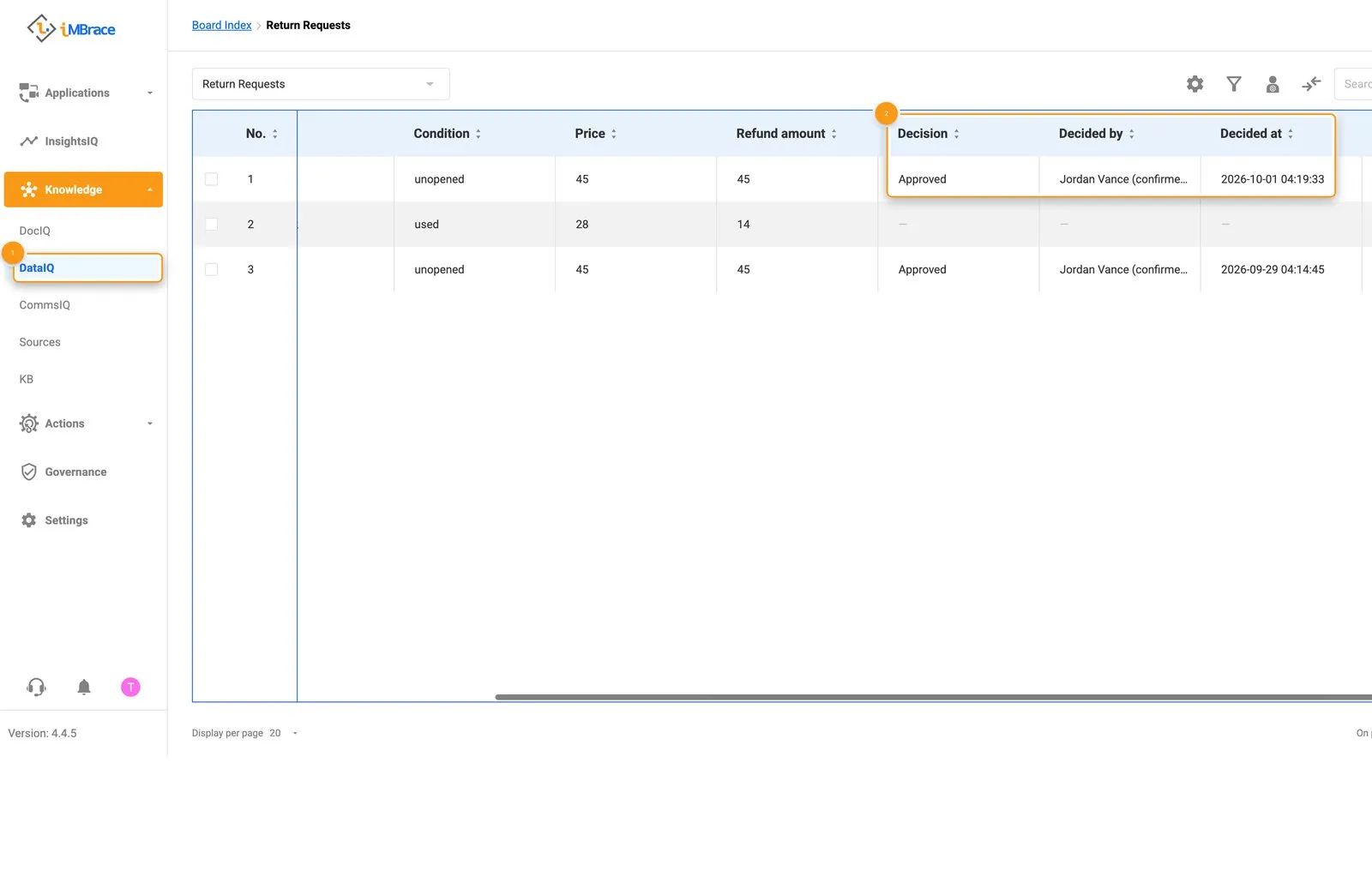
Task: Open Sources submenu item
Action: [40, 342]
